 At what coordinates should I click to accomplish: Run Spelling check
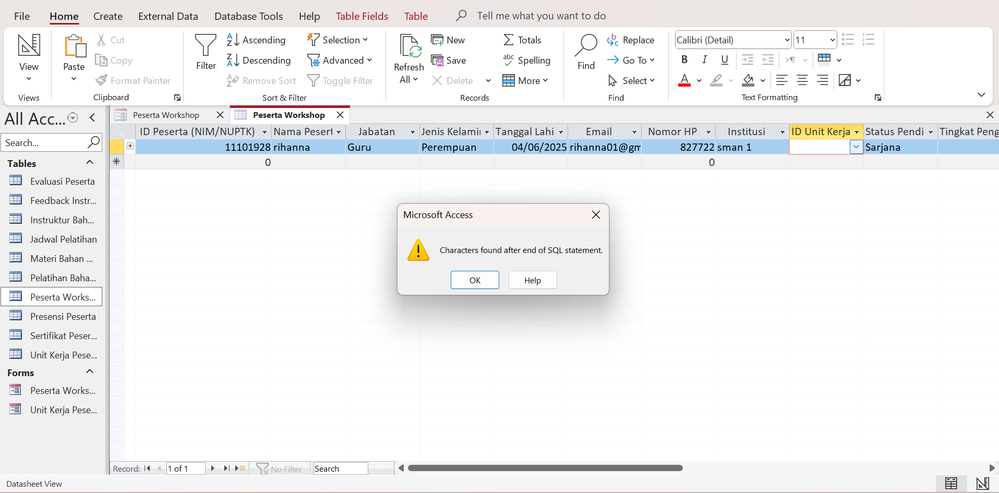[x=526, y=61]
